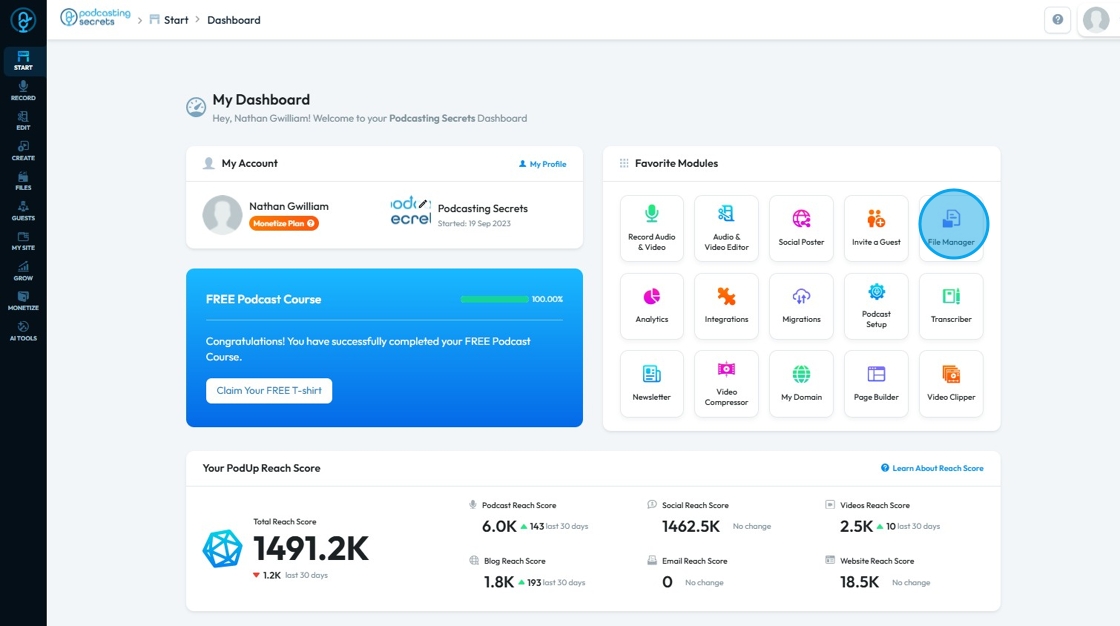Click the course progress bar at 100%
This screenshot has height=626, width=1120.
click(x=494, y=299)
